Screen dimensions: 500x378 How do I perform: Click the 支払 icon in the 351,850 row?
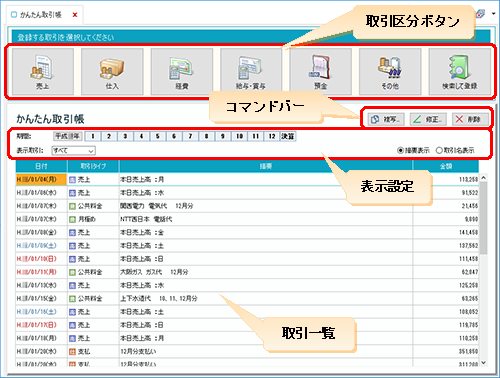(x=72, y=352)
